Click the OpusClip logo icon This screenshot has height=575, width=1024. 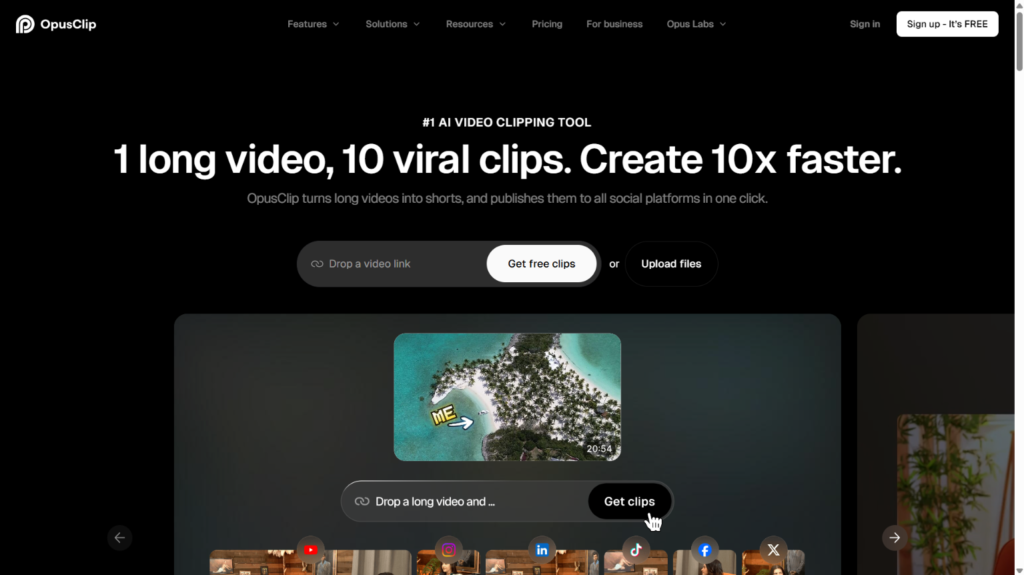[25, 24]
